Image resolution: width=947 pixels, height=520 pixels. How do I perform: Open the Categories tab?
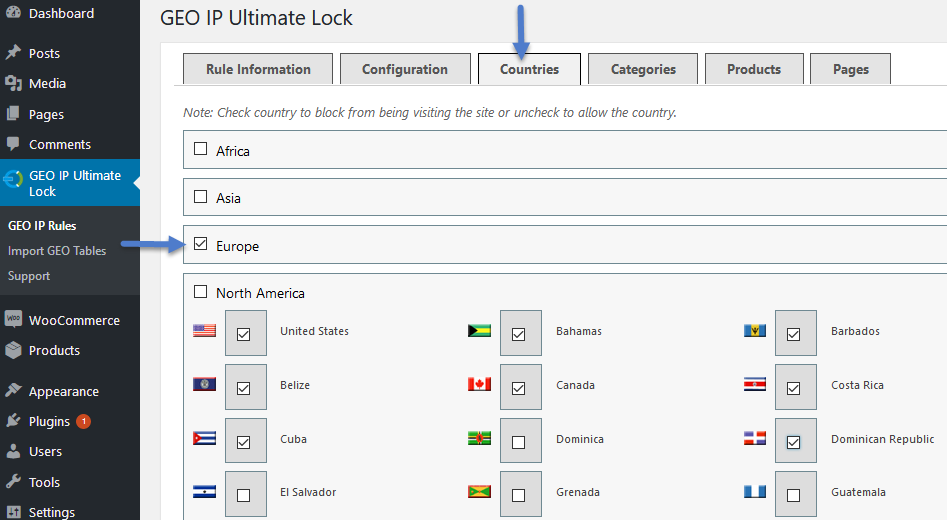[x=643, y=69]
